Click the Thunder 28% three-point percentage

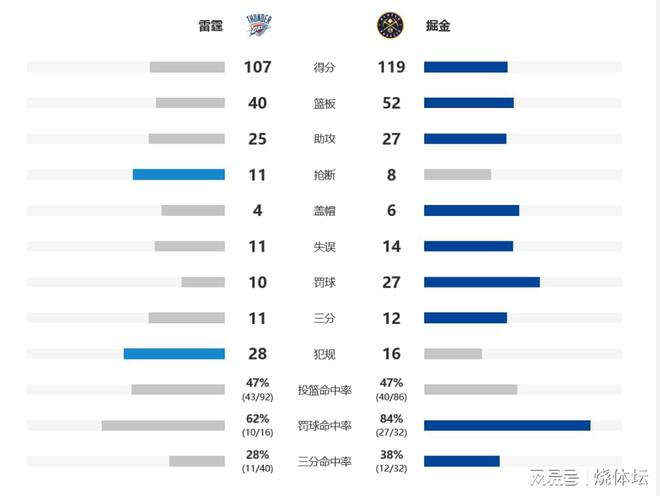click(x=258, y=455)
